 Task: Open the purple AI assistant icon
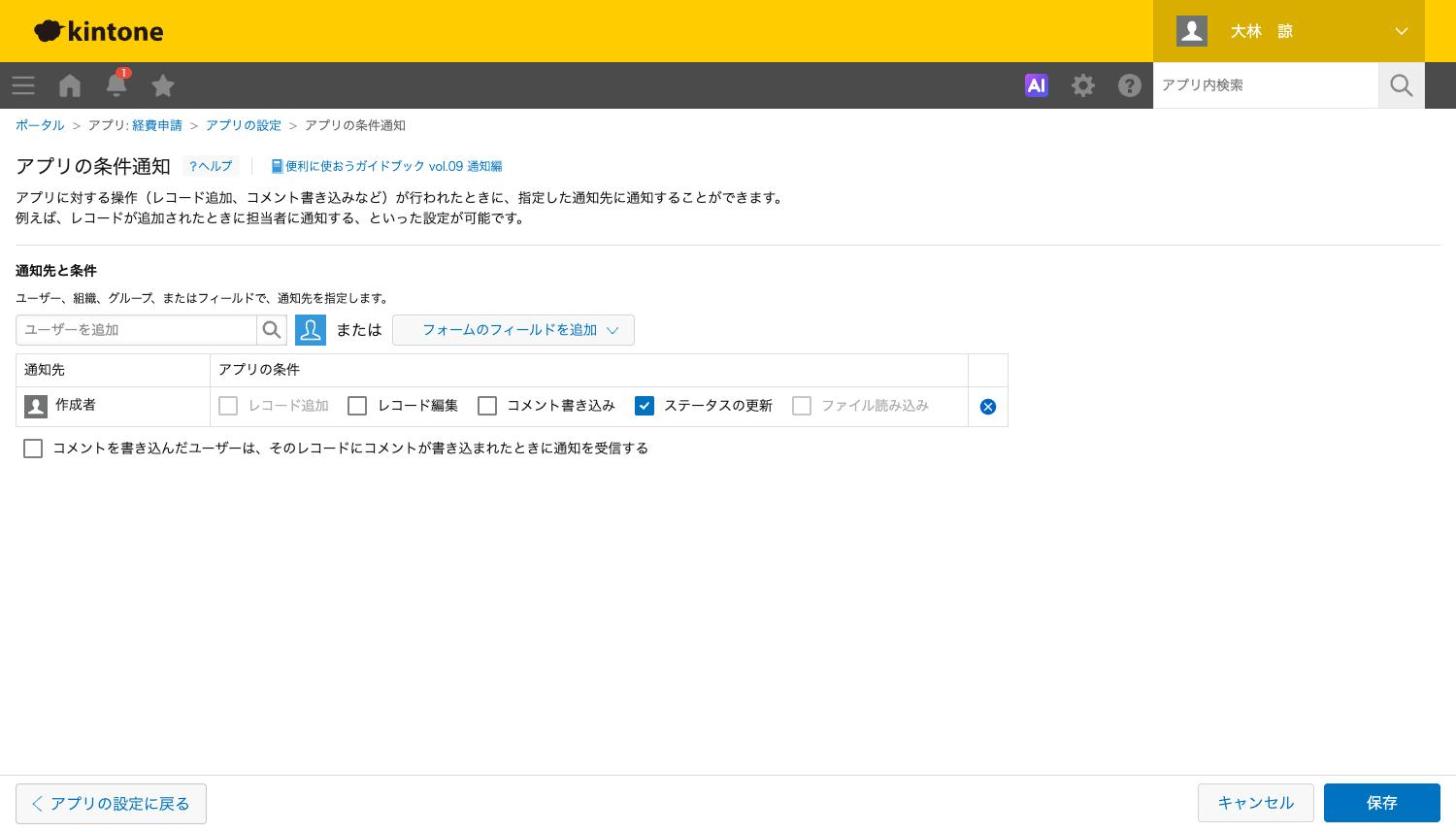pyautogui.click(x=1036, y=86)
